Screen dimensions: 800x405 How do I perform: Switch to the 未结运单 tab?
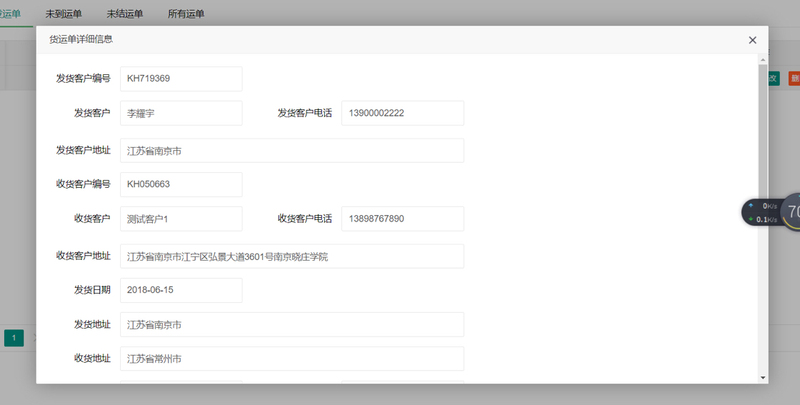125,14
